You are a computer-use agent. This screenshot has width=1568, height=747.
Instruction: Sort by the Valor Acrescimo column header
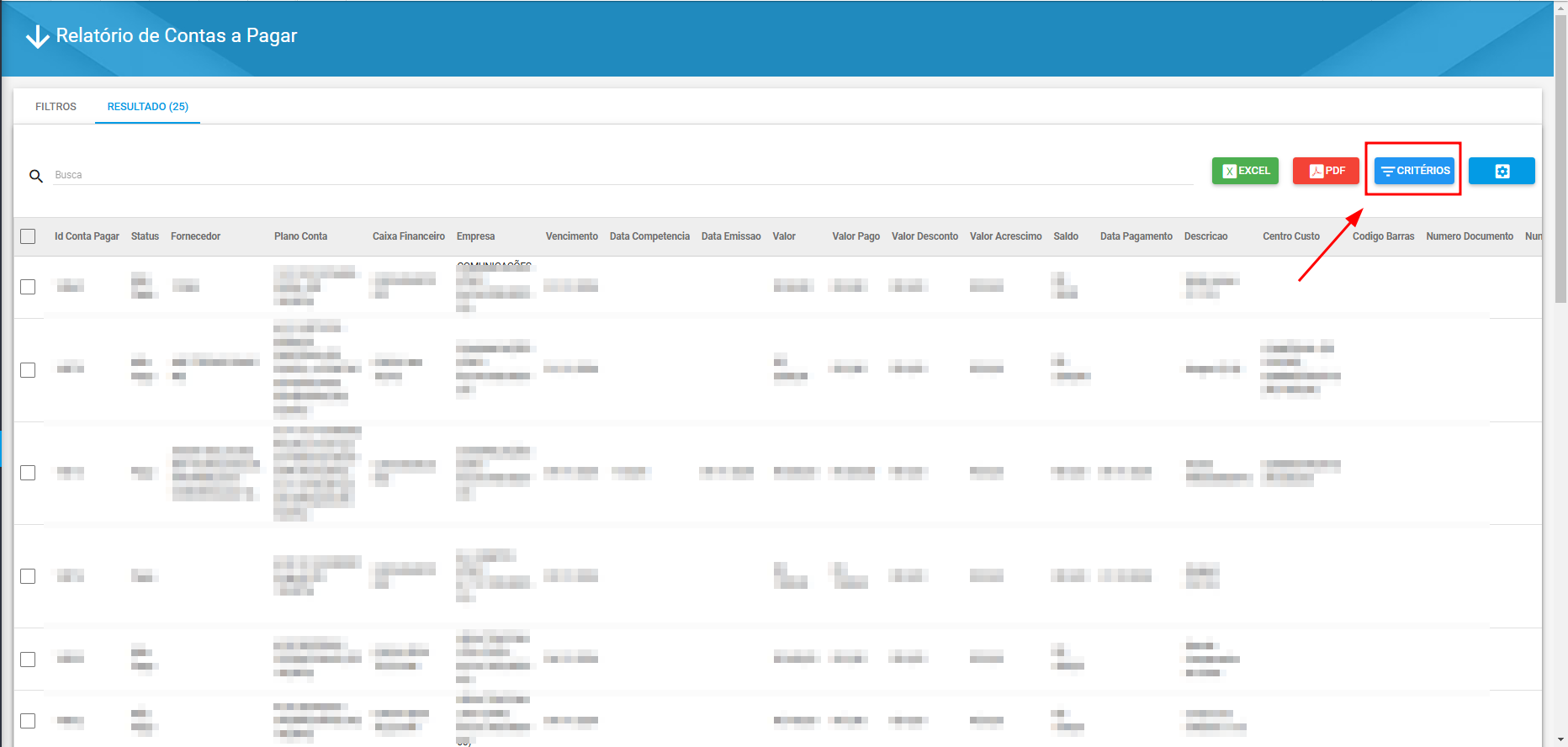pos(1005,236)
